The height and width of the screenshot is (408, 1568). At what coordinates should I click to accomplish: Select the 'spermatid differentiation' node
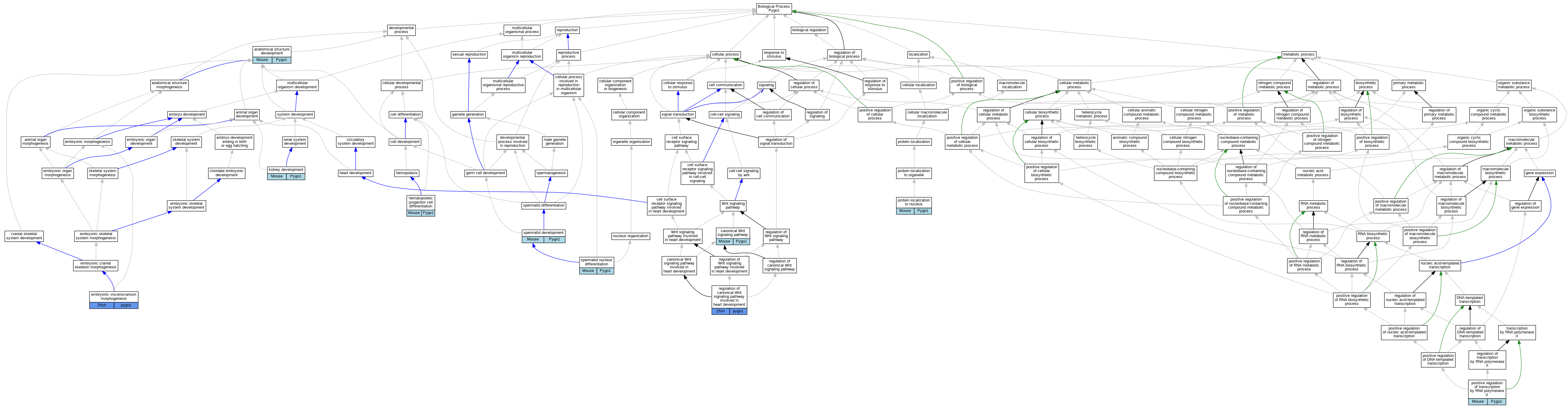pyautogui.click(x=544, y=206)
